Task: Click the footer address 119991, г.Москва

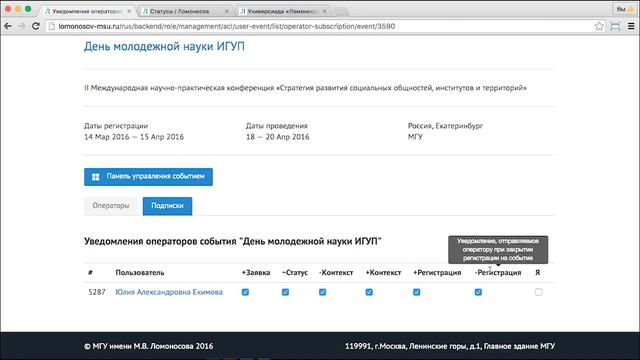Action: tap(450, 346)
